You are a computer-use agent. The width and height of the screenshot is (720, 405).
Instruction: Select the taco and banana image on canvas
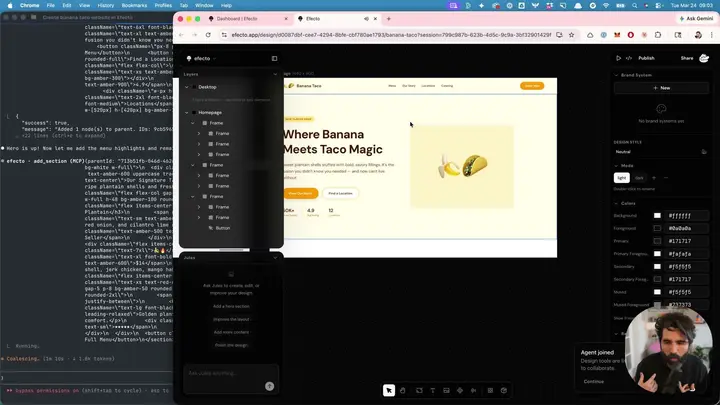[x=462, y=166]
